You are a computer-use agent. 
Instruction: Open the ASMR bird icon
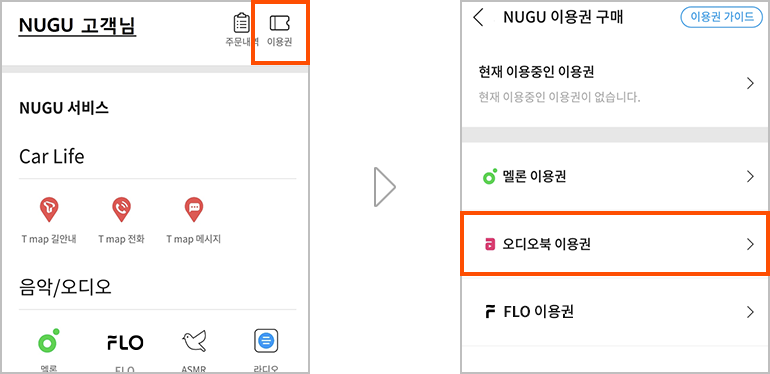point(194,341)
